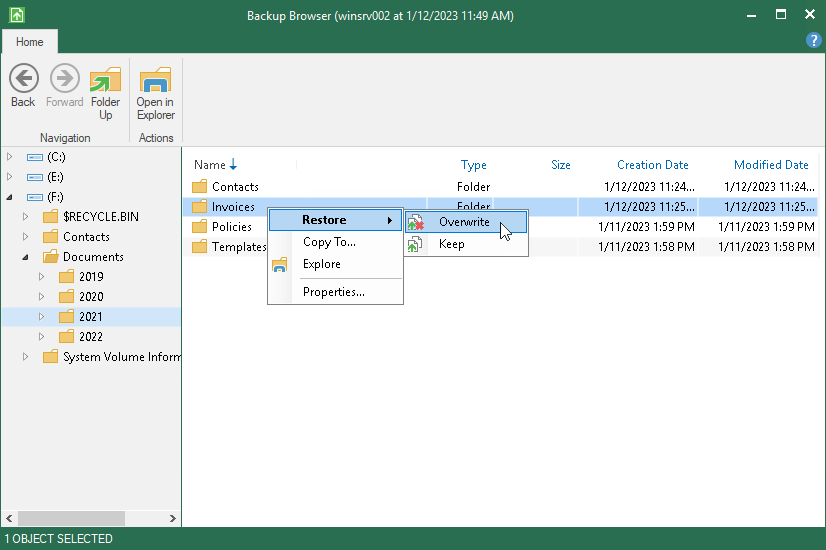The image size is (826, 550).
Task: Choose Copy To... from context menu
Action: (x=336, y=242)
